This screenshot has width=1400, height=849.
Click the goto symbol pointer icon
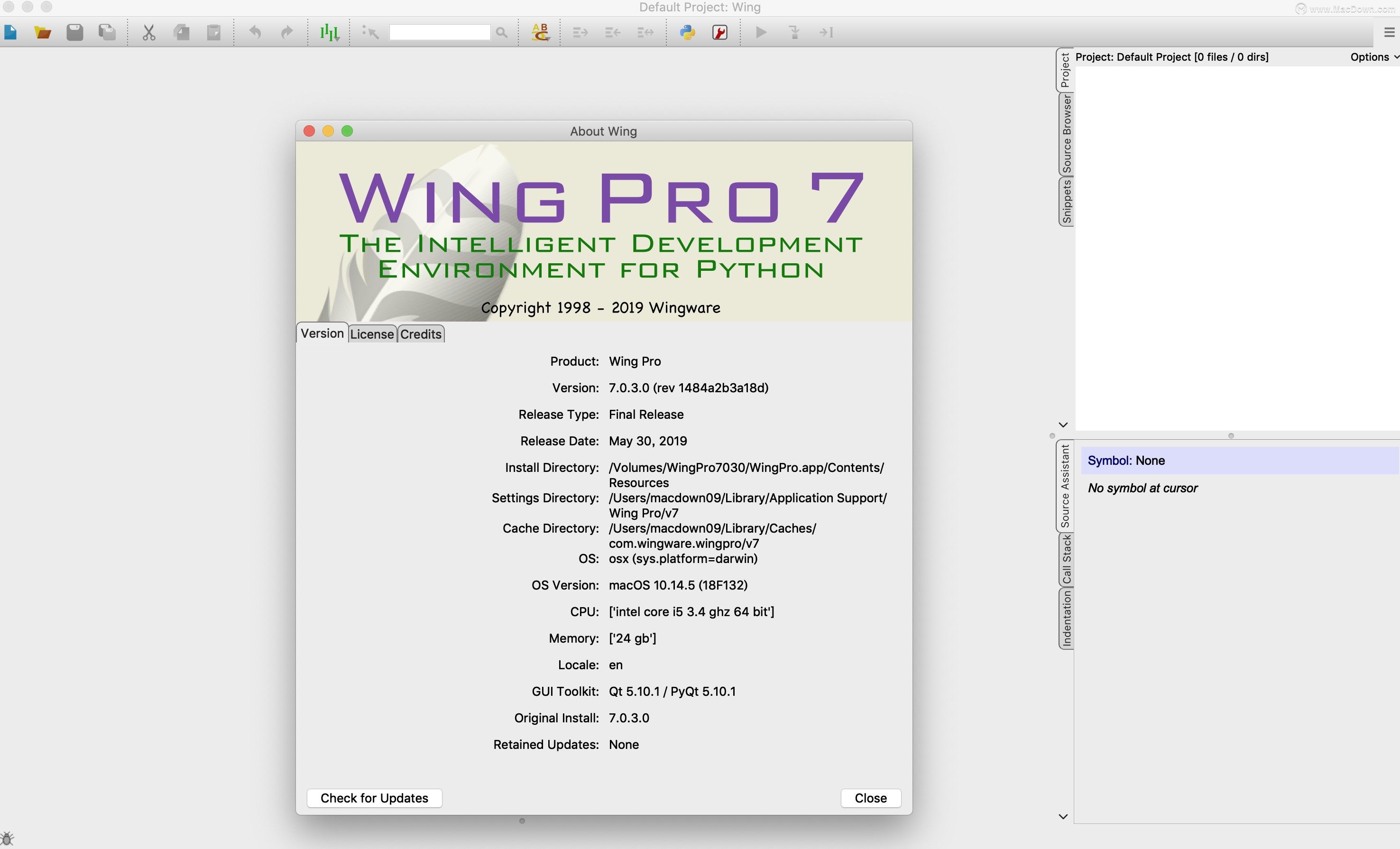(x=370, y=32)
